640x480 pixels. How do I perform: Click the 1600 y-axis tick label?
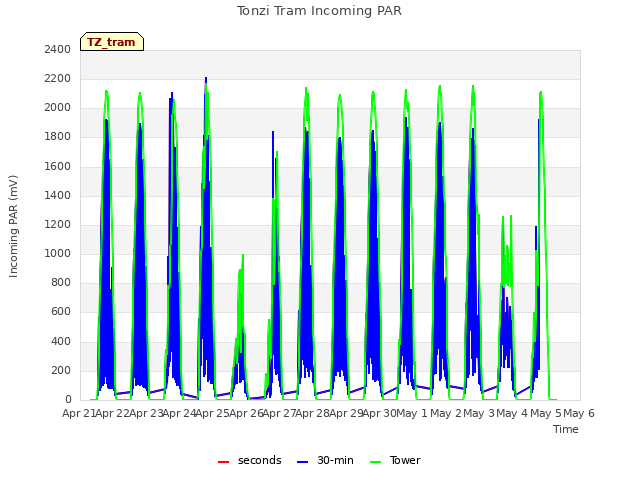coord(58,166)
